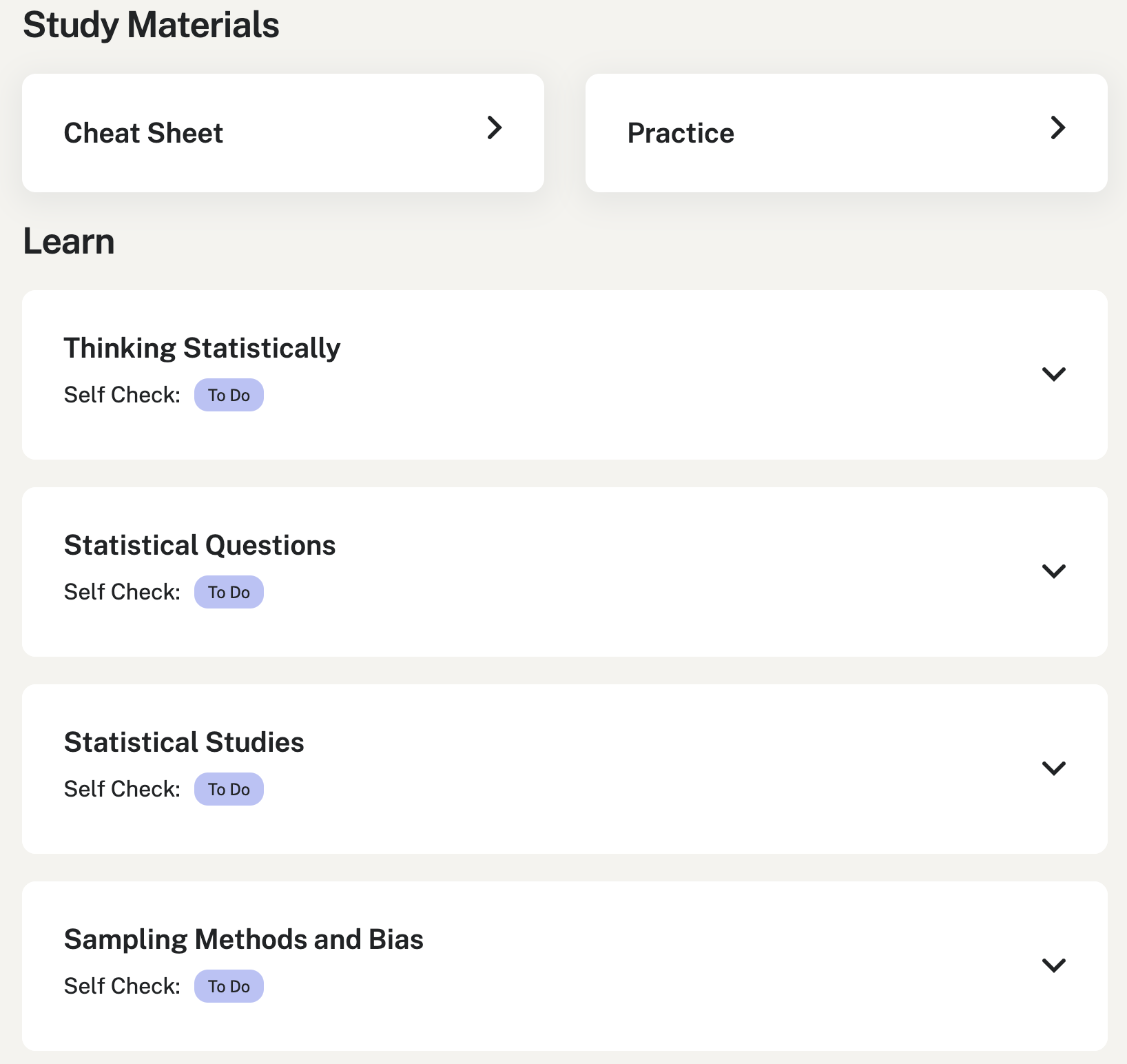The image size is (1127, 1064).
Task: Click the chevron on Thinking Statistically card
Action: (x=1053, y=375)
